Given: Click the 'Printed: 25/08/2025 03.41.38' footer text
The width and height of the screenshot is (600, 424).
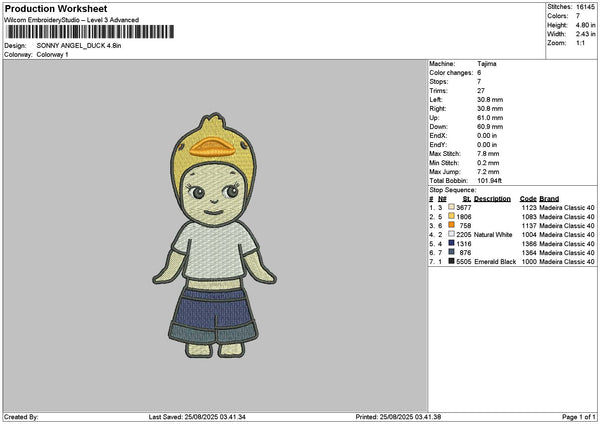Looking at the screenshot, I should coord(398,417).
